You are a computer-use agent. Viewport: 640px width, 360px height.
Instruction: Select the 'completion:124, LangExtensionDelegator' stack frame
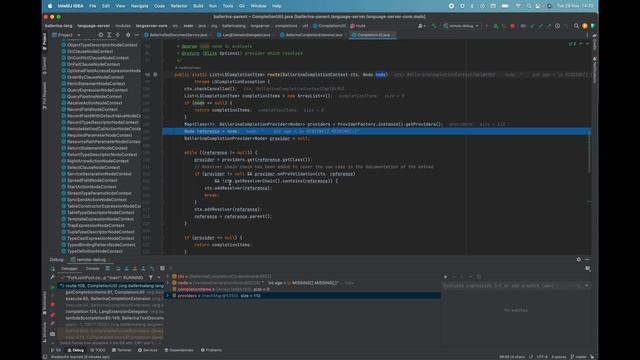[x=111, y=311]
